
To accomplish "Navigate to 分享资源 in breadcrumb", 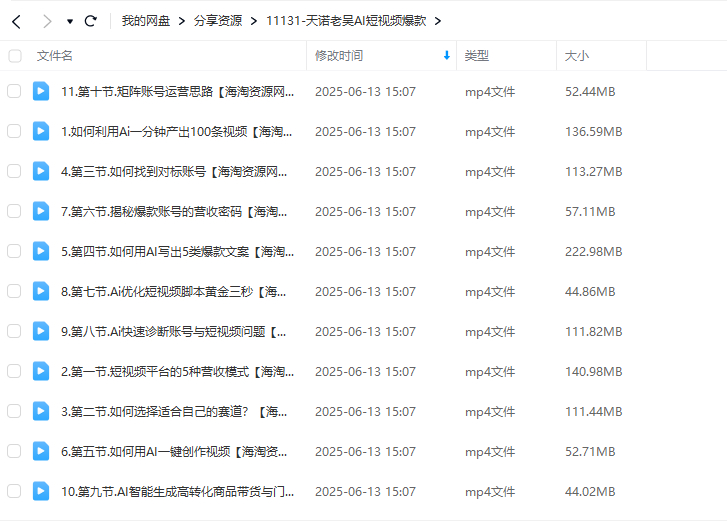I will point(218,21).
